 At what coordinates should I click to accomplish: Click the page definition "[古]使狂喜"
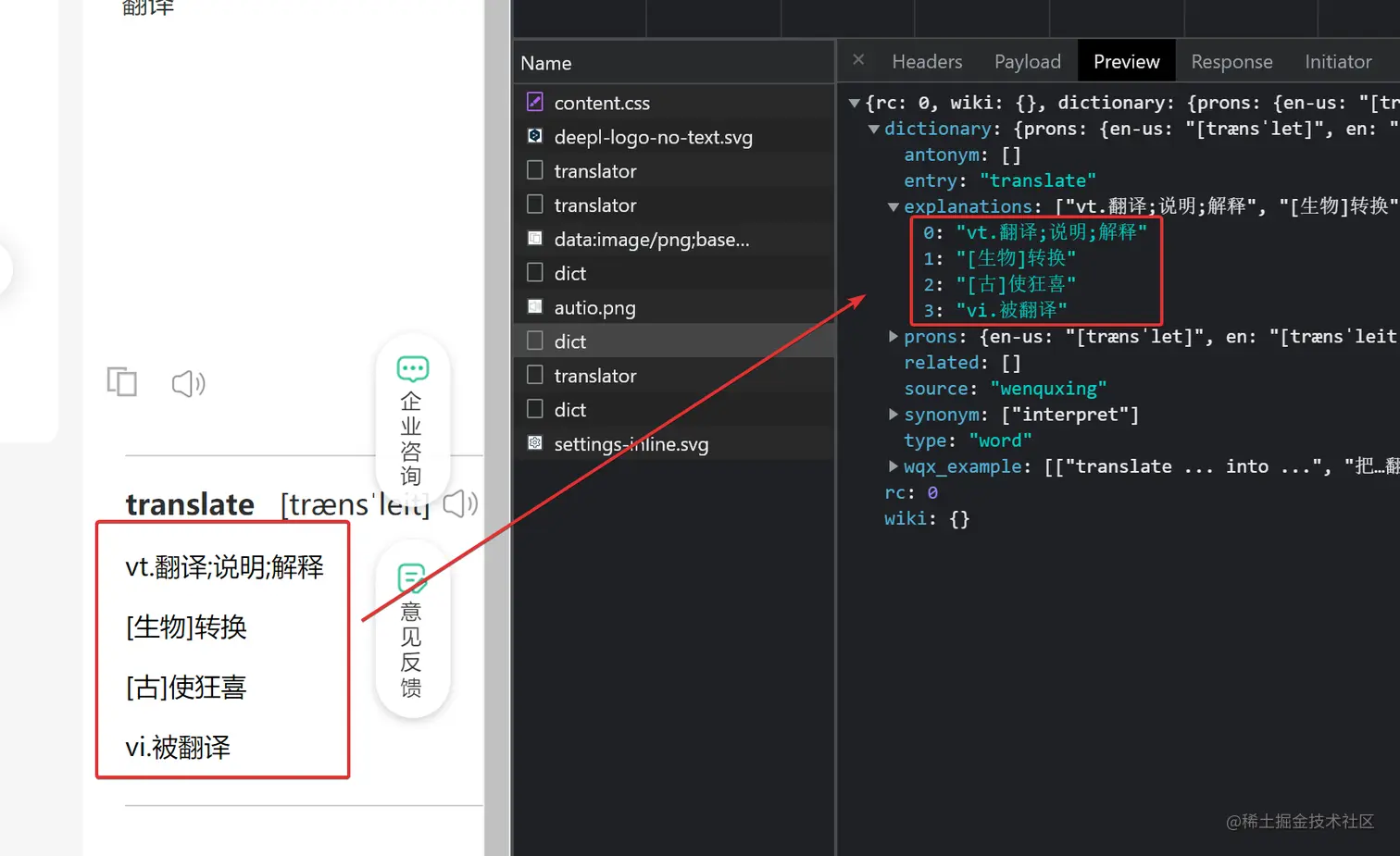186,688
